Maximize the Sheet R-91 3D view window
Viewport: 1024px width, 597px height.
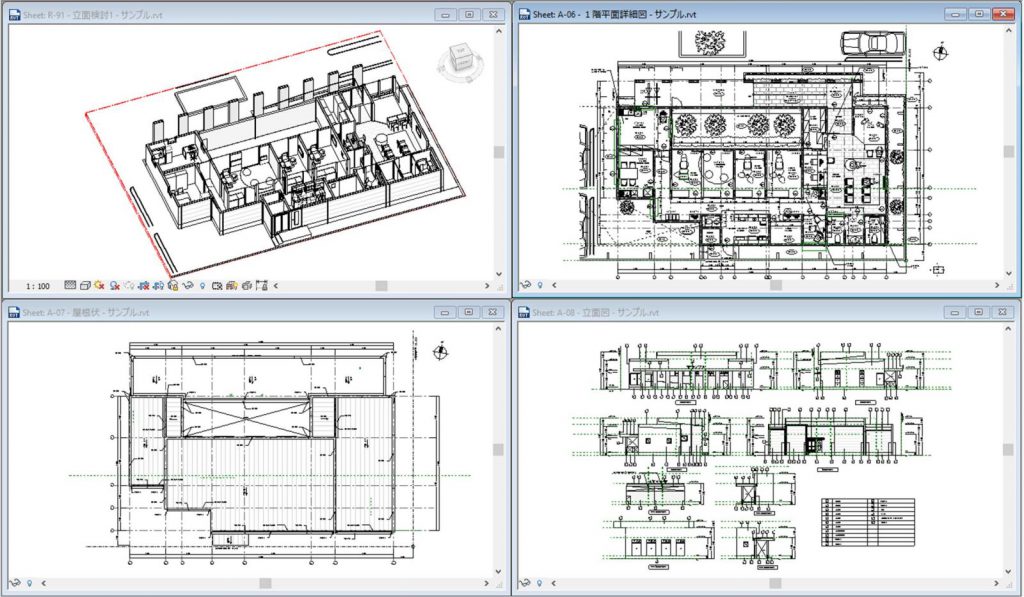coord(468,15)
